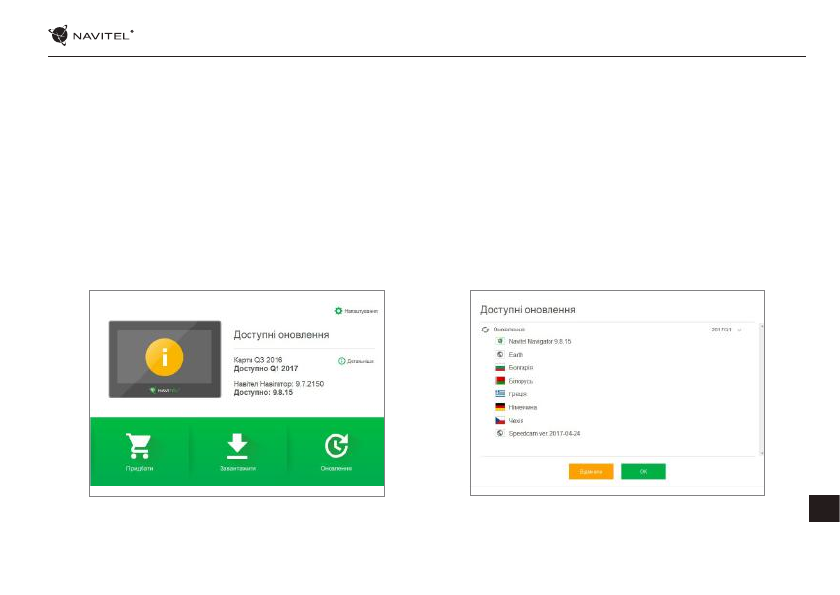This screenshot has width=840, height=595.
Task: Click the Оновлення label under the clock
Action: click(x=336, y=469)
